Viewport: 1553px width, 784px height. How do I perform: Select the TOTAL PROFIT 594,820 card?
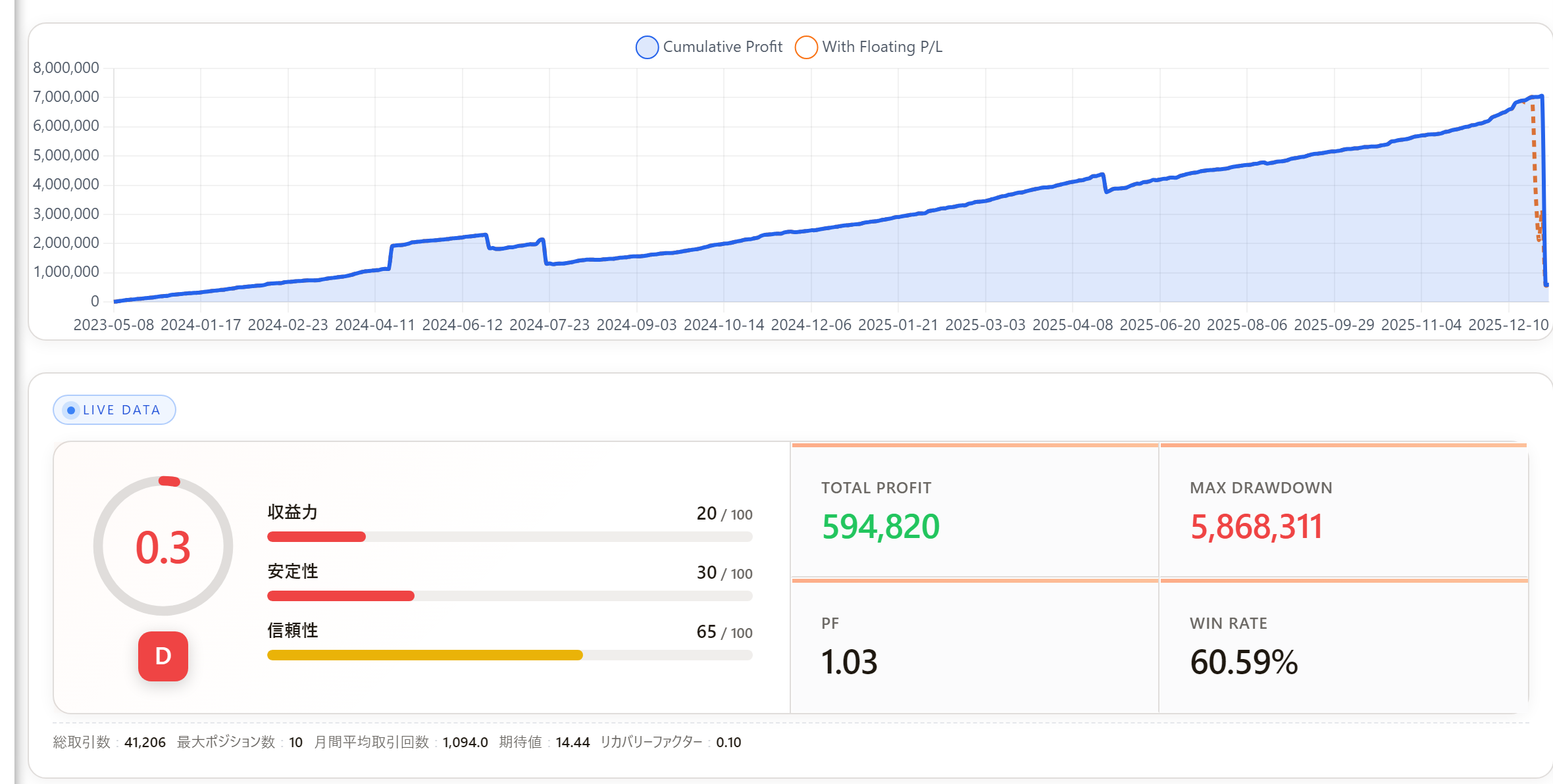pos(975,510)
